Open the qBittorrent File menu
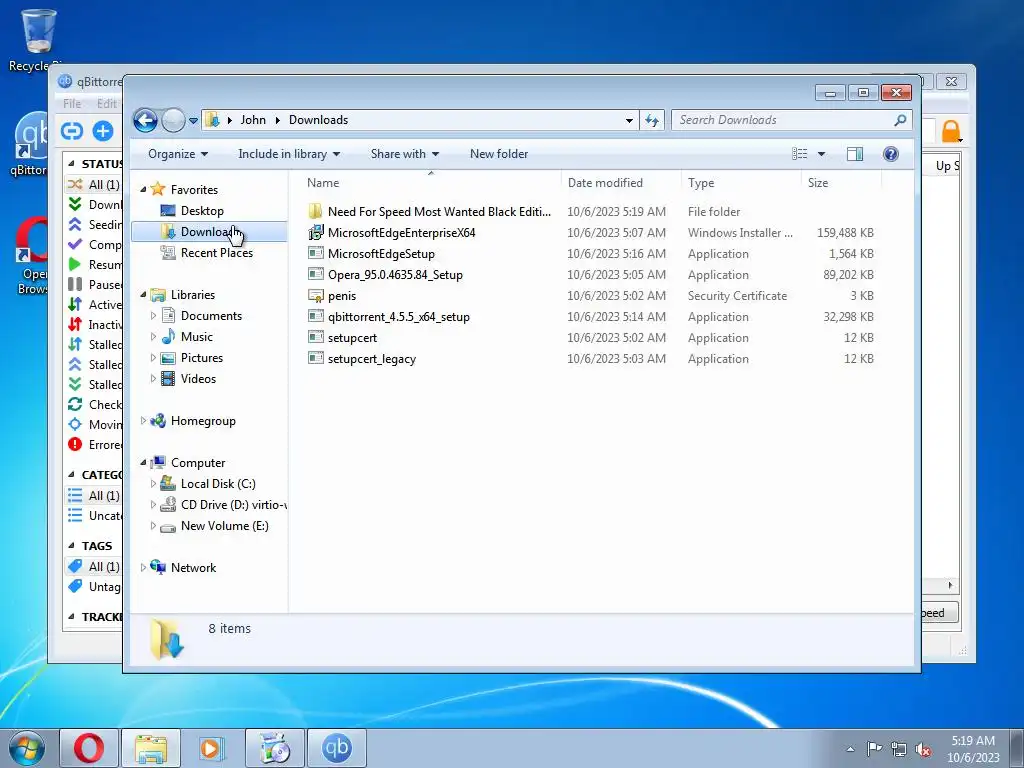 tap(72, 103)
